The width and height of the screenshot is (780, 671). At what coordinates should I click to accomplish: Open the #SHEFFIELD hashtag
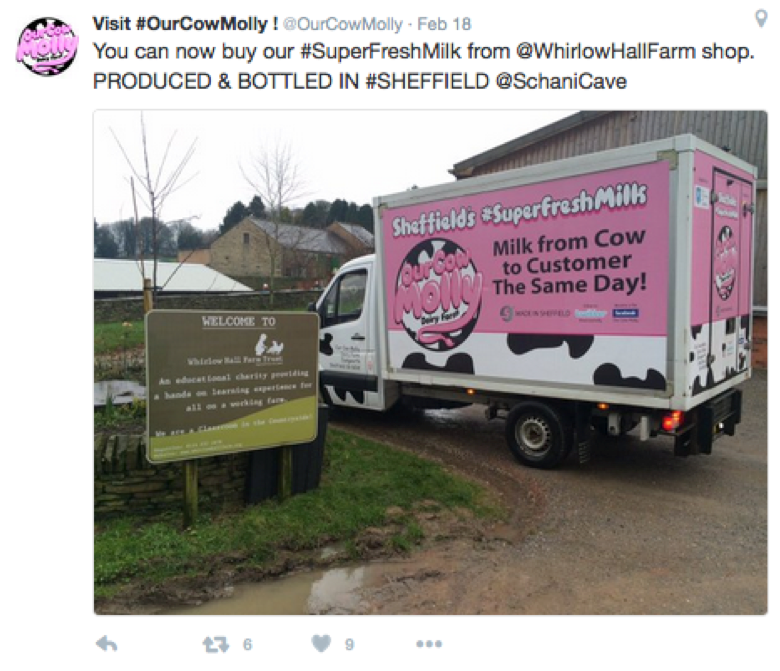tap(427, 81)
